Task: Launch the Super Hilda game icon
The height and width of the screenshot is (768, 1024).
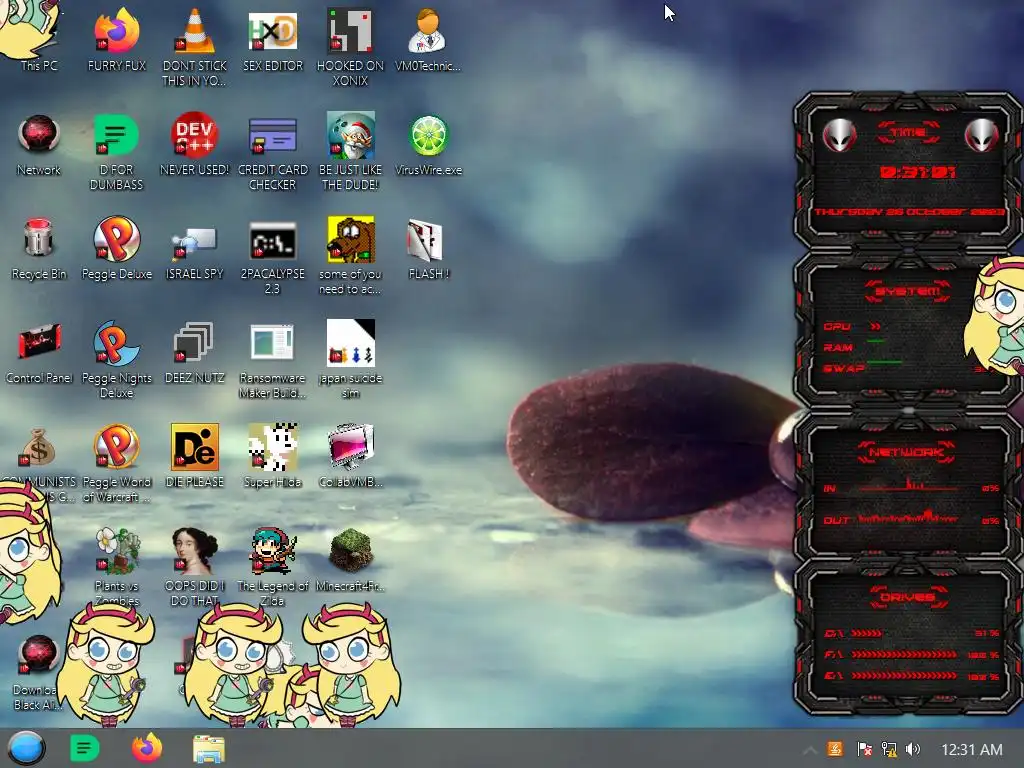Action: pos(272,456)
